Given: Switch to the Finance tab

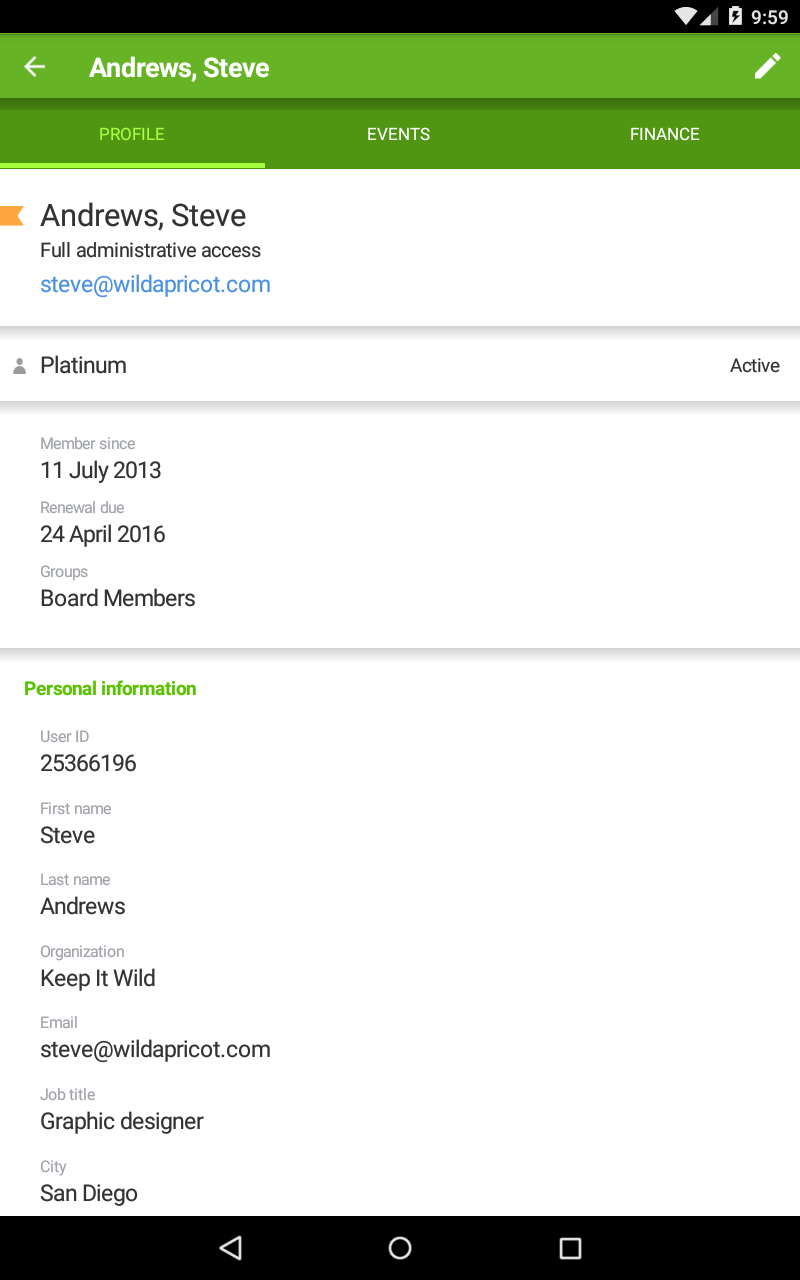Looking at the screenshot, I should (x=665, y=134).
